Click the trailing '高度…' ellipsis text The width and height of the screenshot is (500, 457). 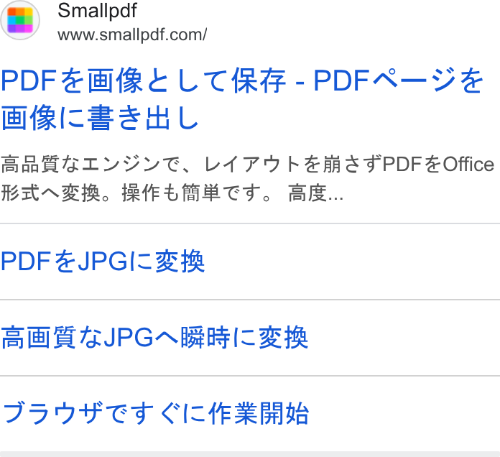pyautogui.click(x=316, y=193)
